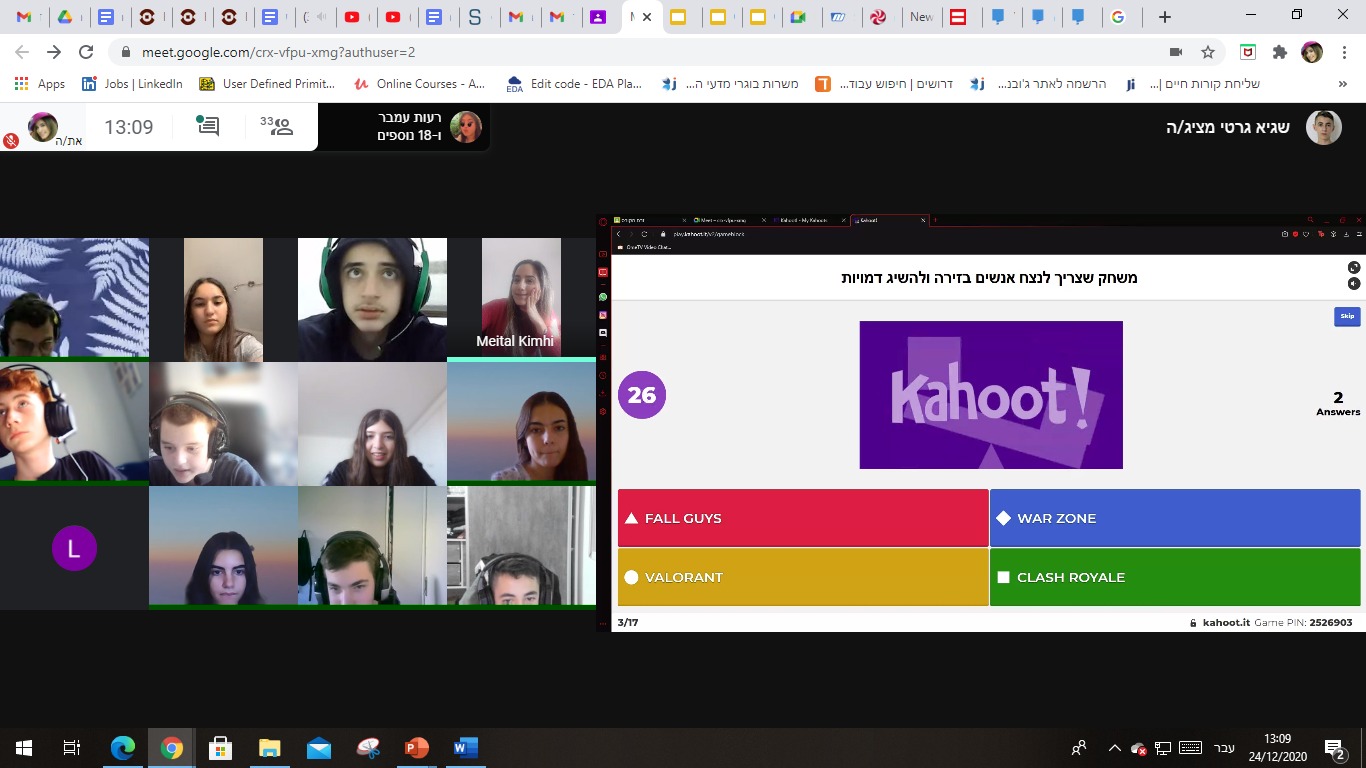Open Mail app from the taskbar
Screen dimensions: 1366x768
tap(319, 747)
